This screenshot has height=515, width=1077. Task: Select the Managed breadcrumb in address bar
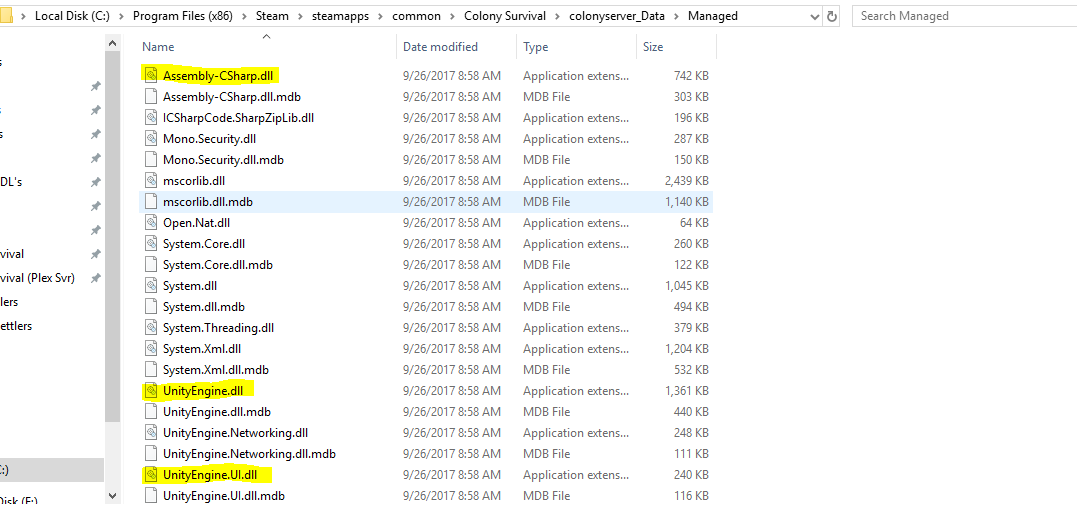(x=712, y=16)
